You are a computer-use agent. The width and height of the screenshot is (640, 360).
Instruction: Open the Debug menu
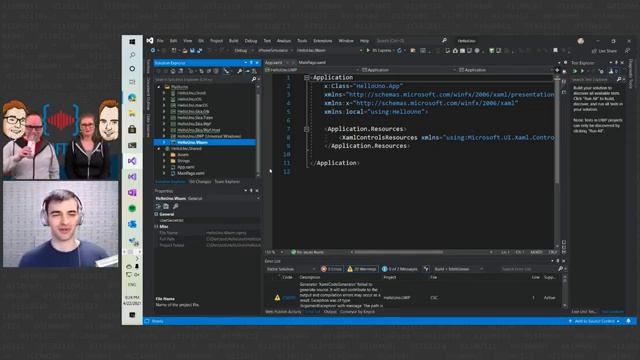[251, 41]
